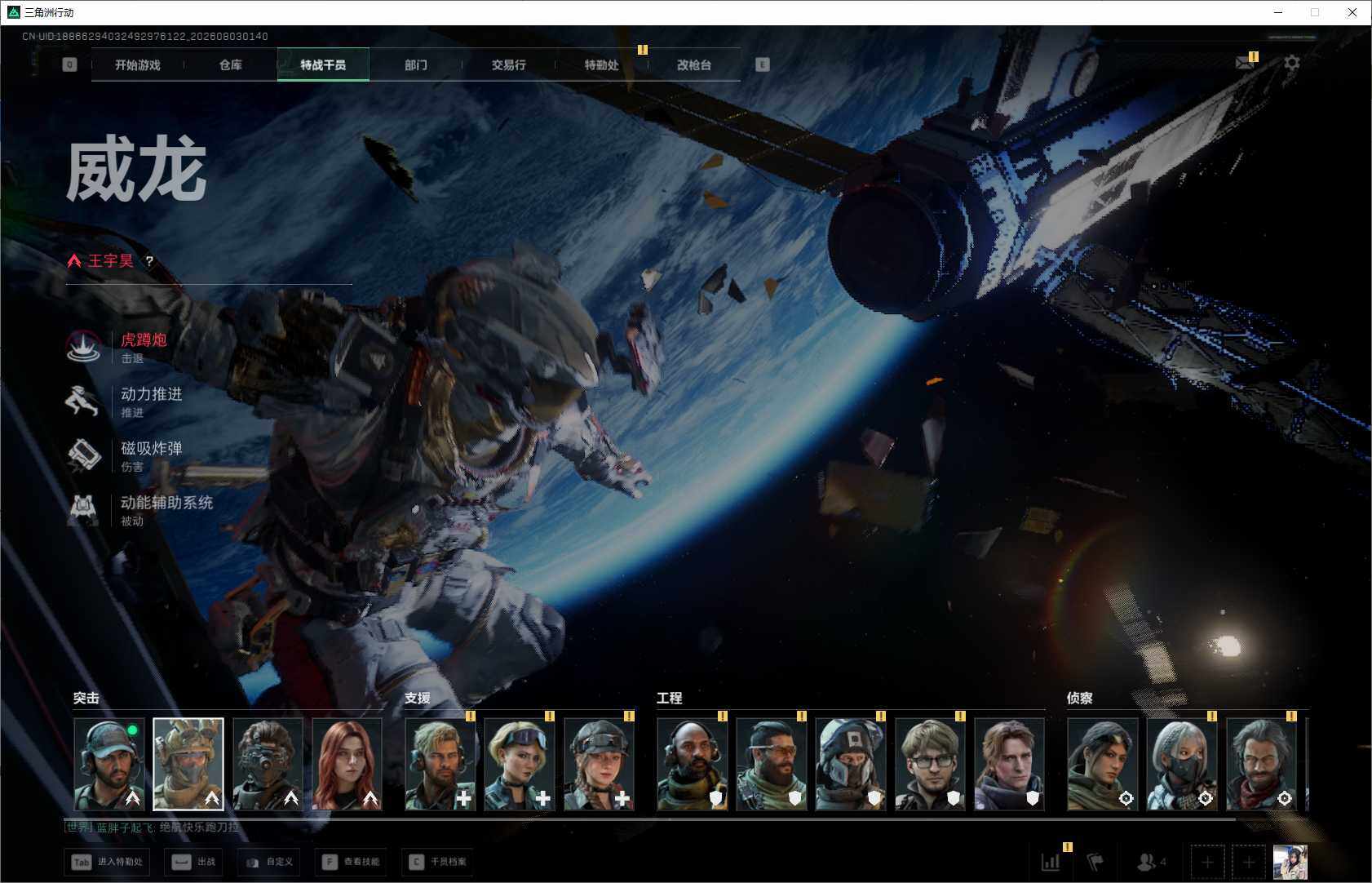1372x883 pixels.
Task: Choose the third 支援 operator with cap
Action: (x=599, y=764)
